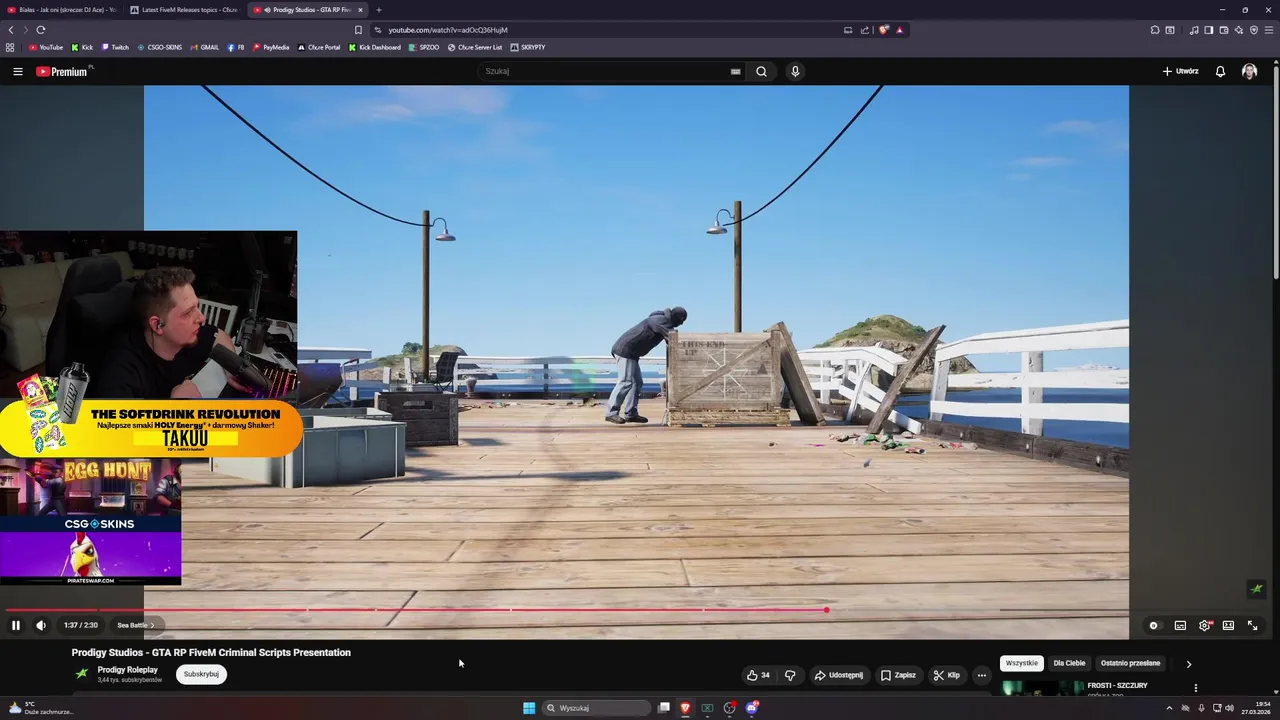Show more filter chips with the right arrow
Viewport: 1280px width, 720px height.
coord(1188,663)
